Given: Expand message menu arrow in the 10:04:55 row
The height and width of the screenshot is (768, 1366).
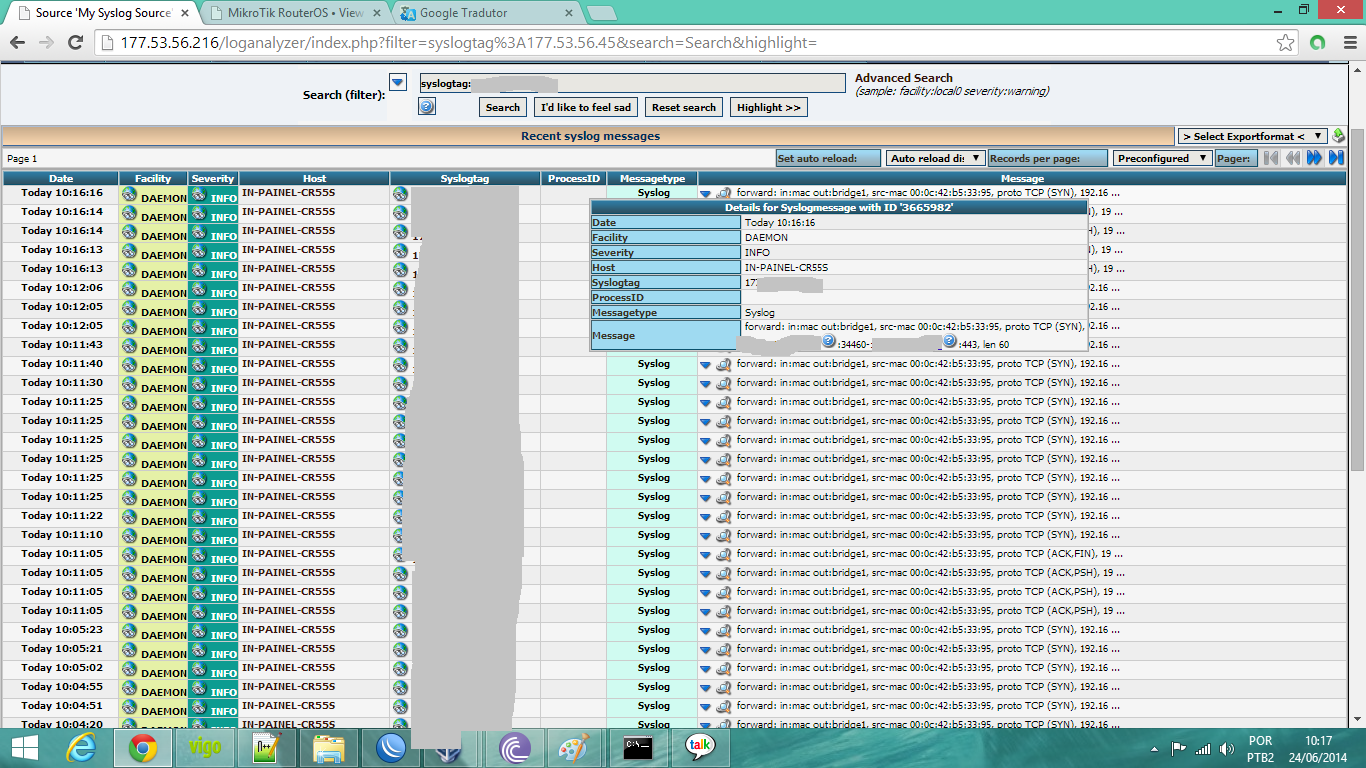Looking at the screenshot, I should click(705, 687).
